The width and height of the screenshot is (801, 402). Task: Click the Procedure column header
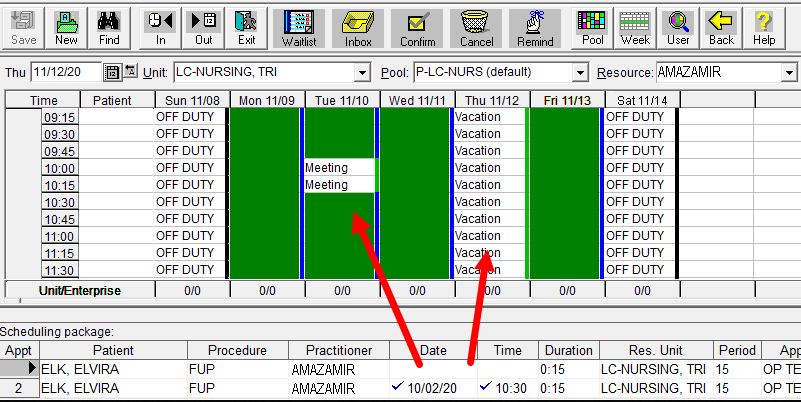238,350
